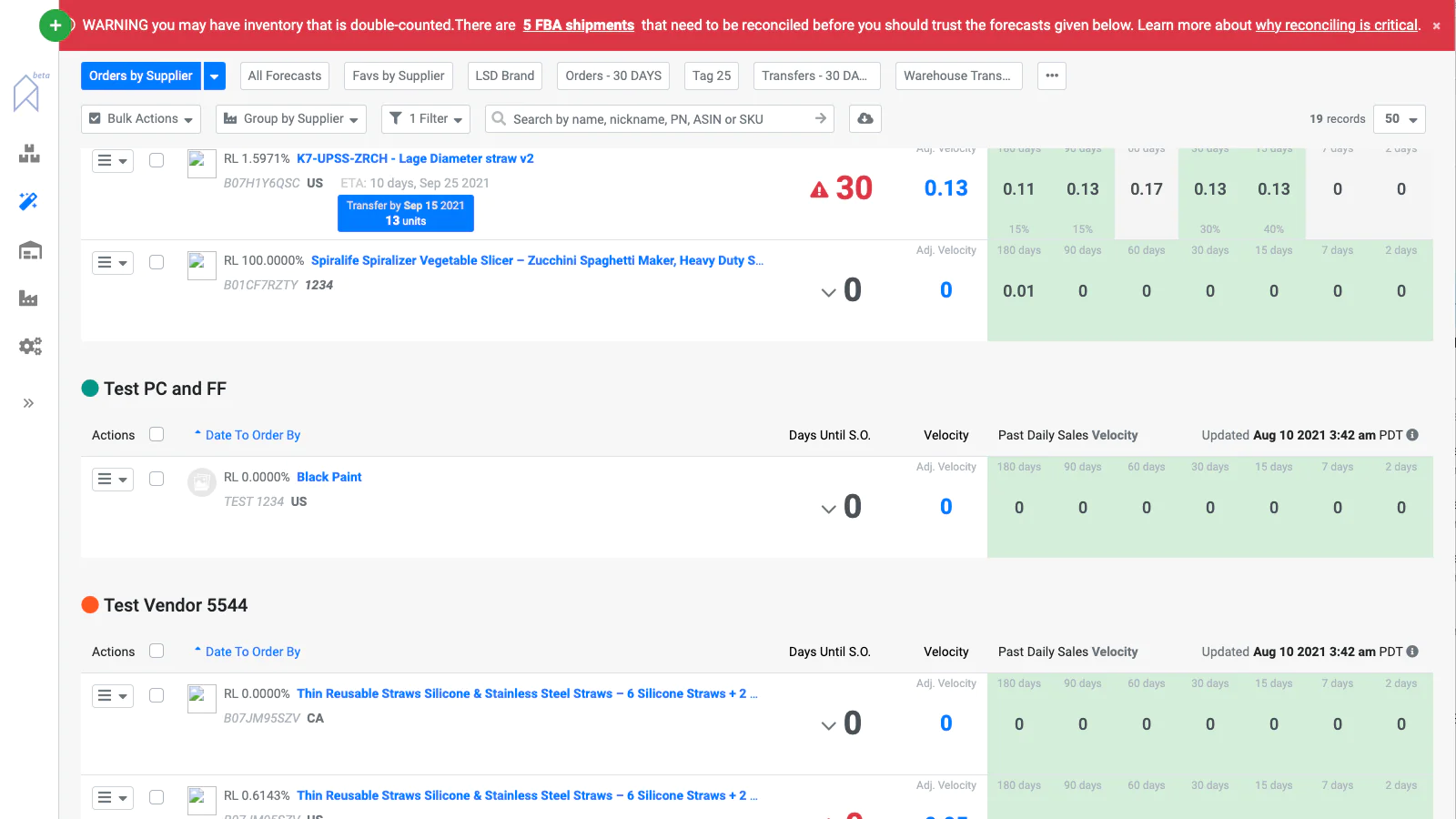Click the cloud download export icon

point(864,119)
